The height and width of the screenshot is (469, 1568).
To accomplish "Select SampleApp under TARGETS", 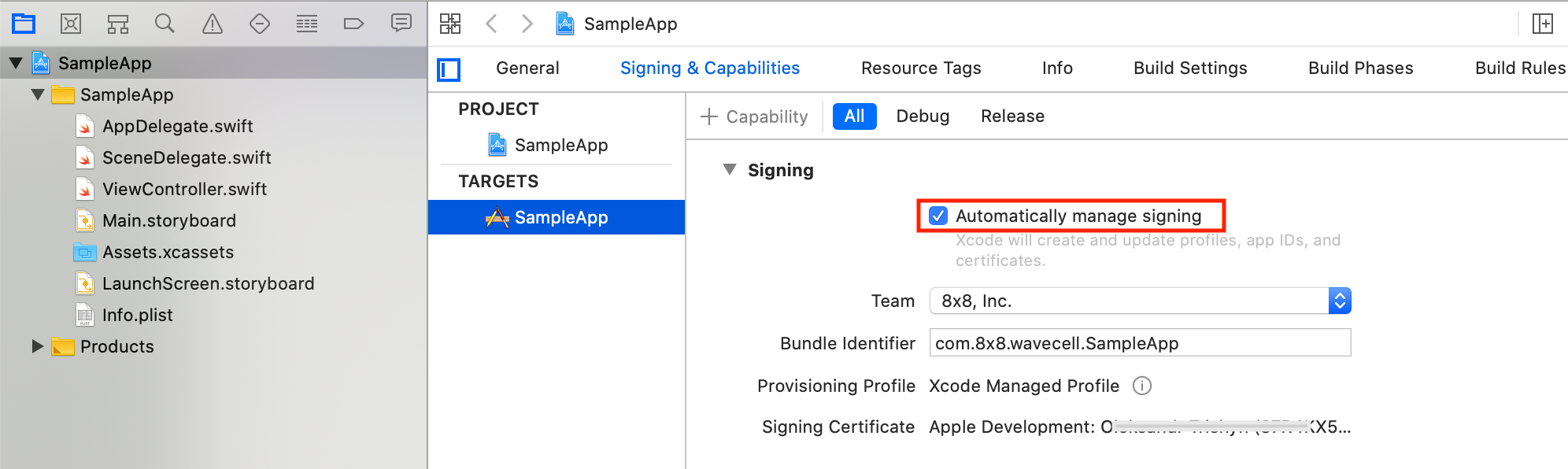I will [x=557, y=217].
